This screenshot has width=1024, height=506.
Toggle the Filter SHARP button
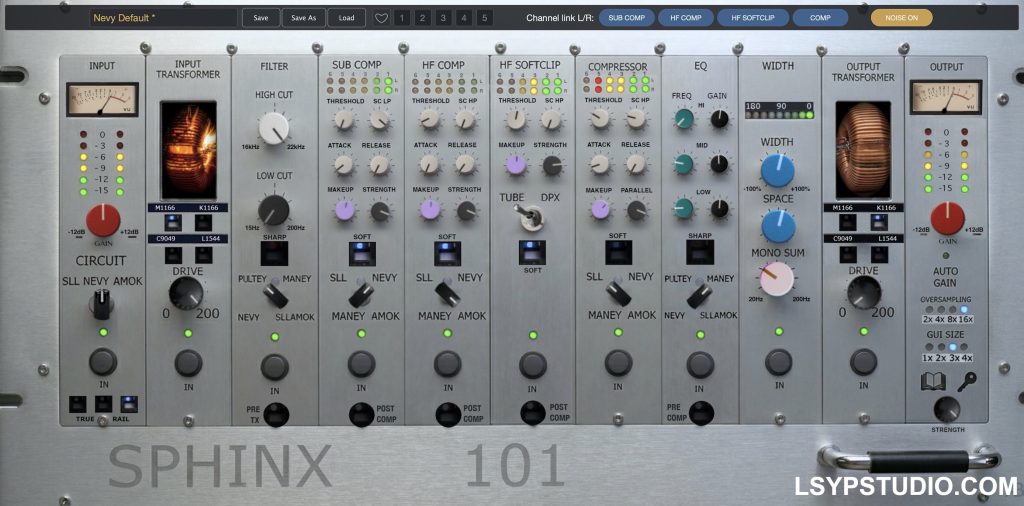pyautogui.click(x=274, y=253)
